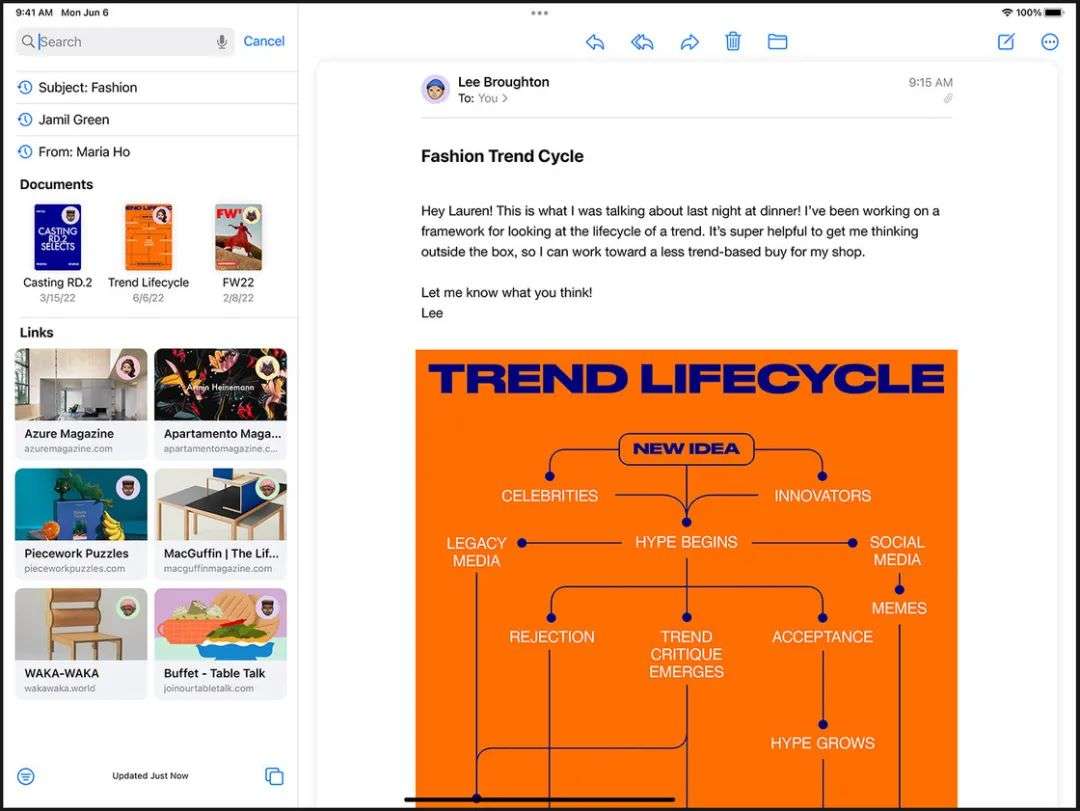
Task: Focus the Search input field
Action: tap(125, 41)
